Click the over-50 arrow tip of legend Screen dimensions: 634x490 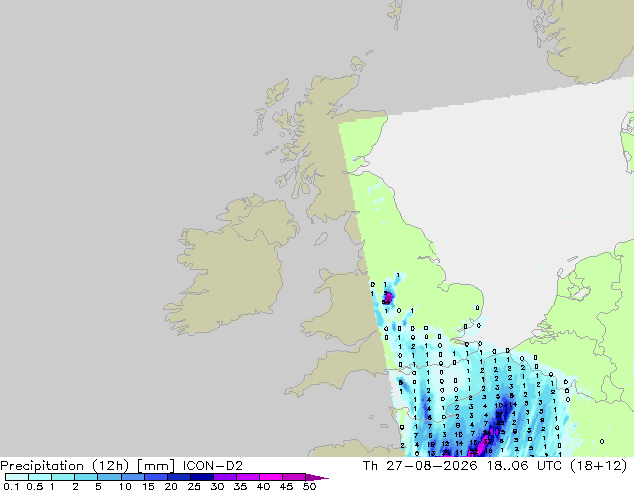tap(317, 477)
